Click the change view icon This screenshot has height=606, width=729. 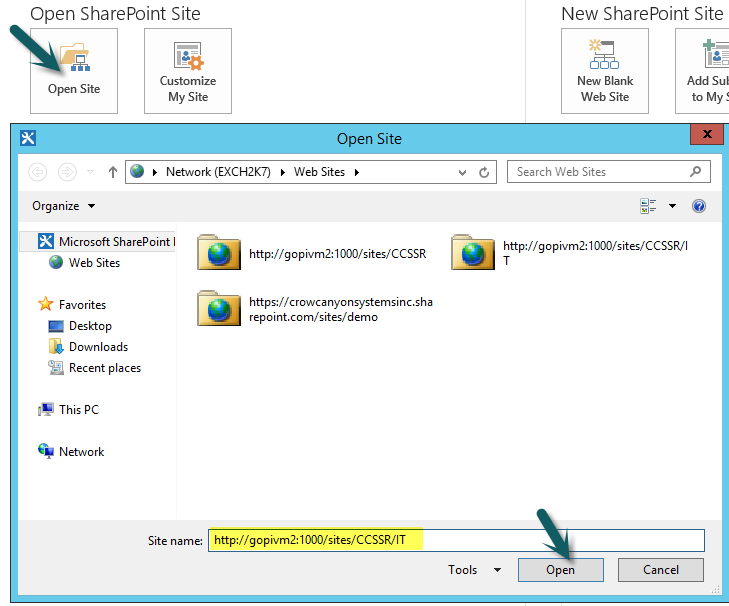tap(648, 206)
